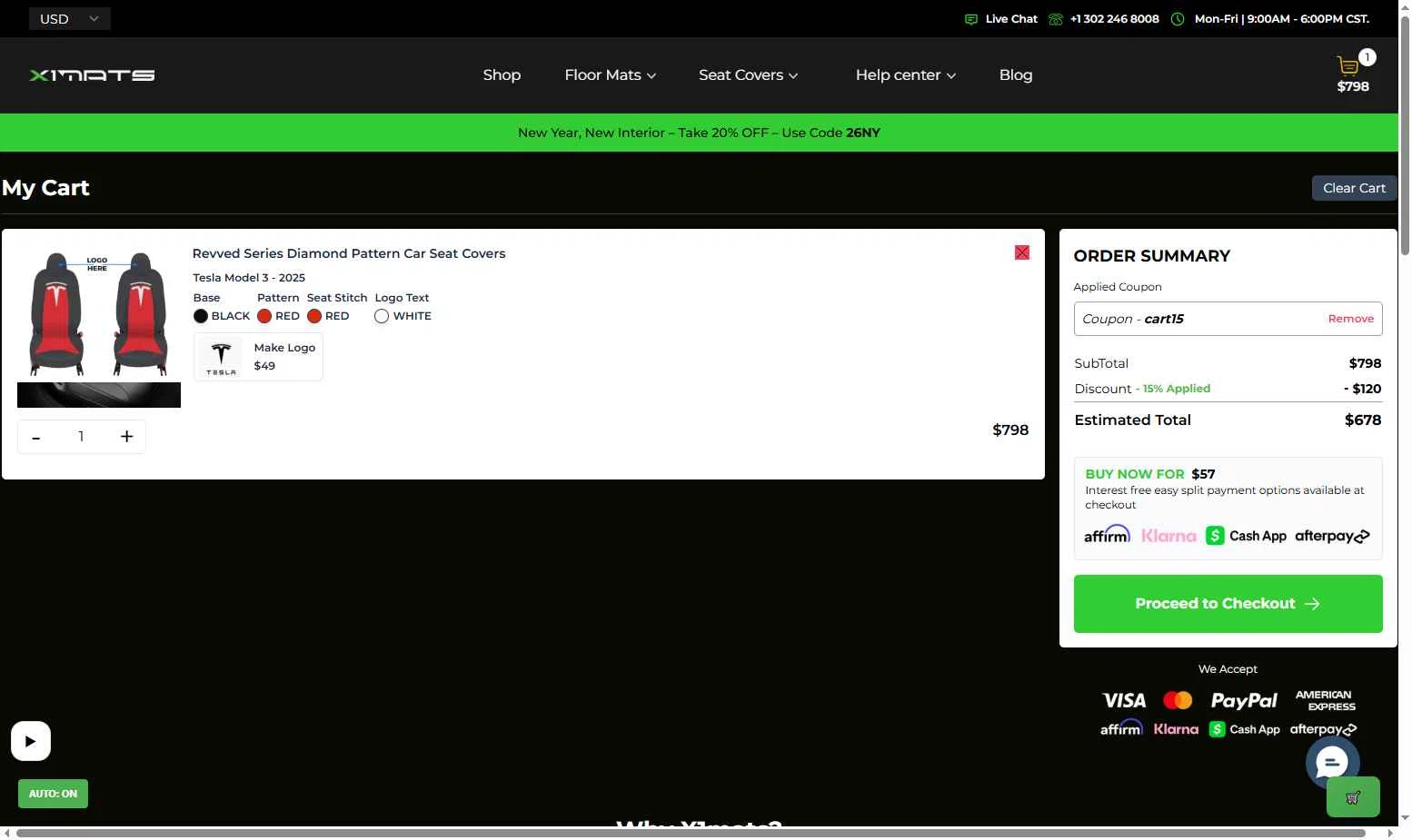Screen dimensions: 1412x840
Task: Decrease quantity with minus button
Action: pyautogui.click(x=36, y=437)
